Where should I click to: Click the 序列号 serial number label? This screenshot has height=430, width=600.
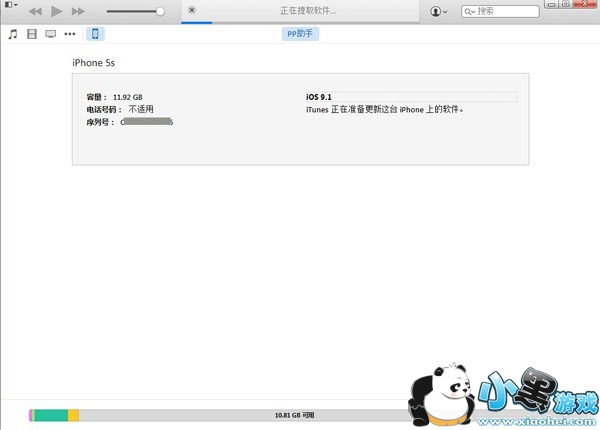tap(100, 122)
